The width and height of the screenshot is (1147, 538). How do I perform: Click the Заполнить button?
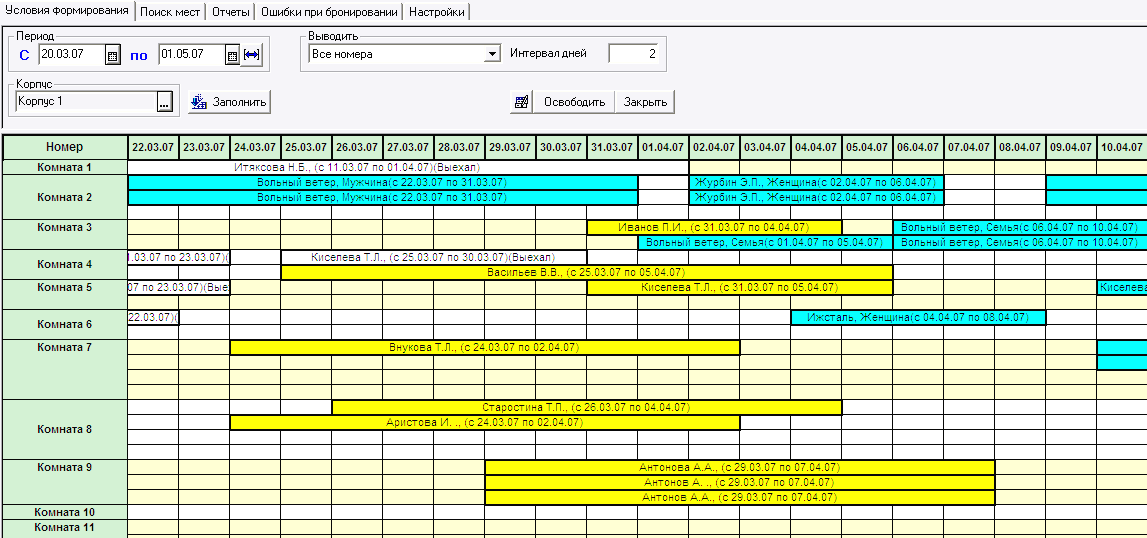tap(230, 102)
